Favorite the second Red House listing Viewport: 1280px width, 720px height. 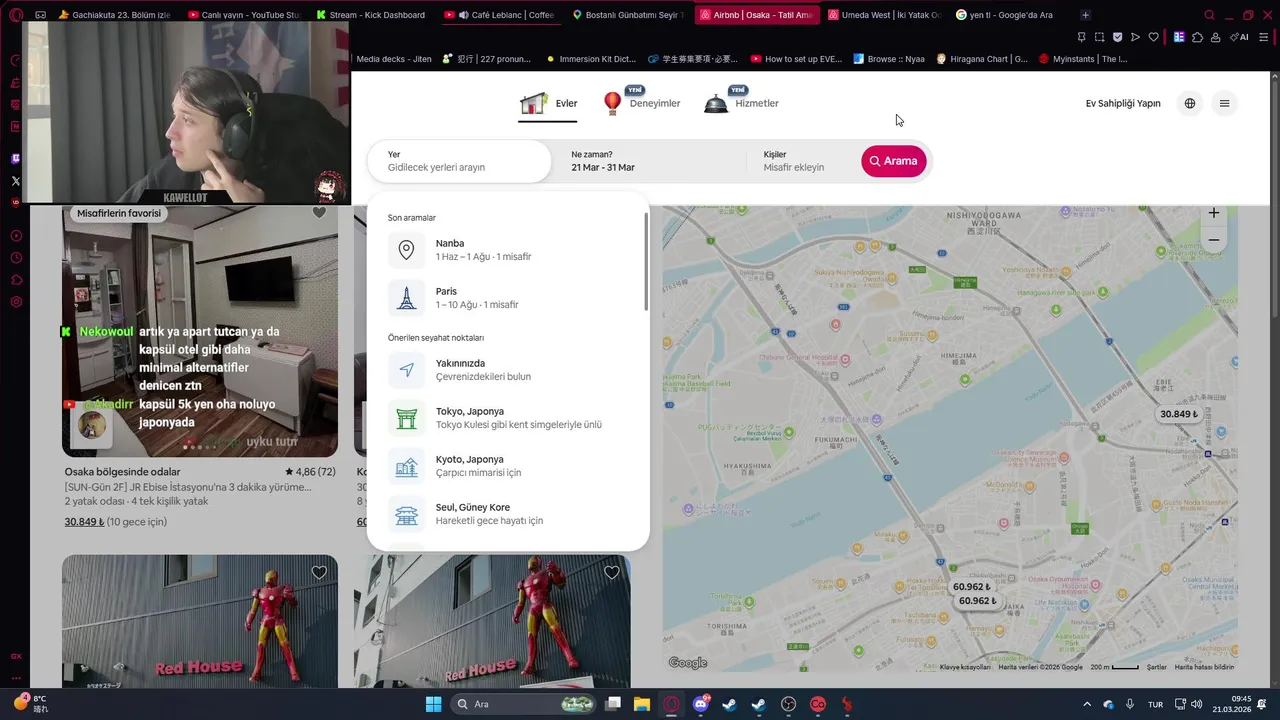pos(611,573)
